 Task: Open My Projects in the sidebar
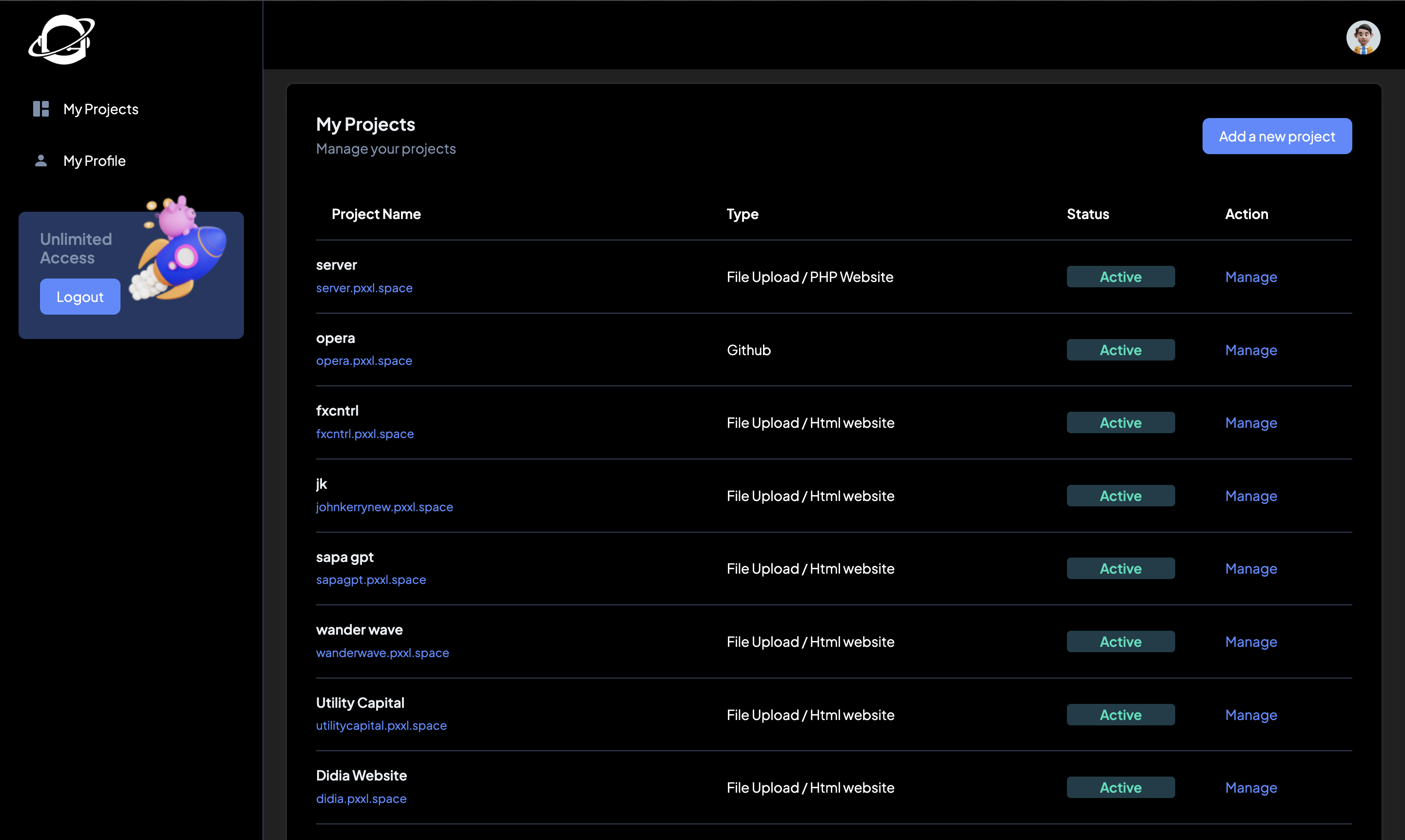click(x=101, y=109)
